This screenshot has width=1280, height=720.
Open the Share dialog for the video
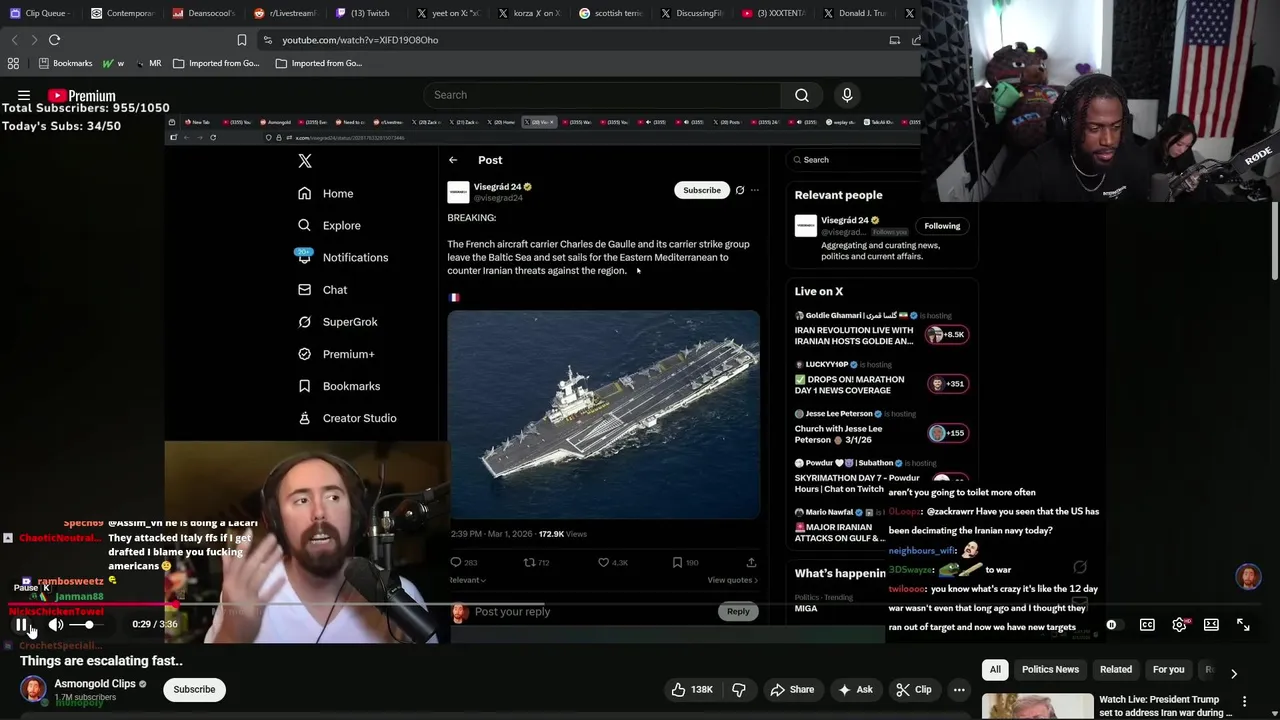(x=792, y=690)
